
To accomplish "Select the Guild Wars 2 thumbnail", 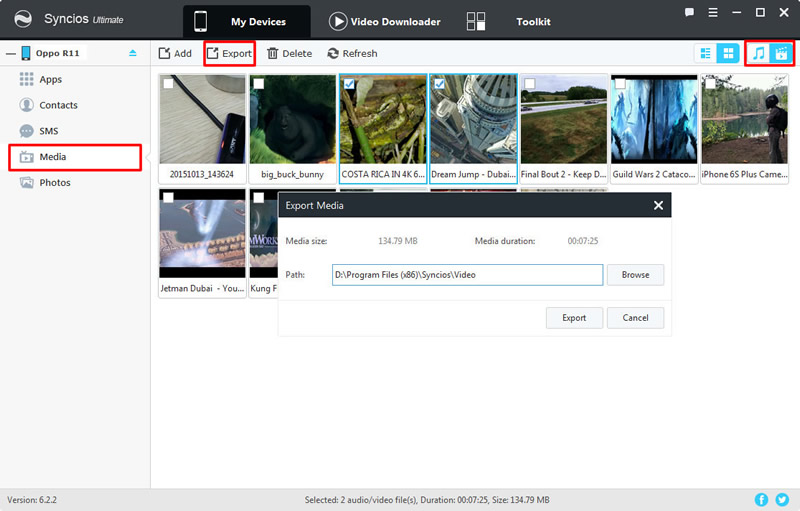I will [654, 119].
